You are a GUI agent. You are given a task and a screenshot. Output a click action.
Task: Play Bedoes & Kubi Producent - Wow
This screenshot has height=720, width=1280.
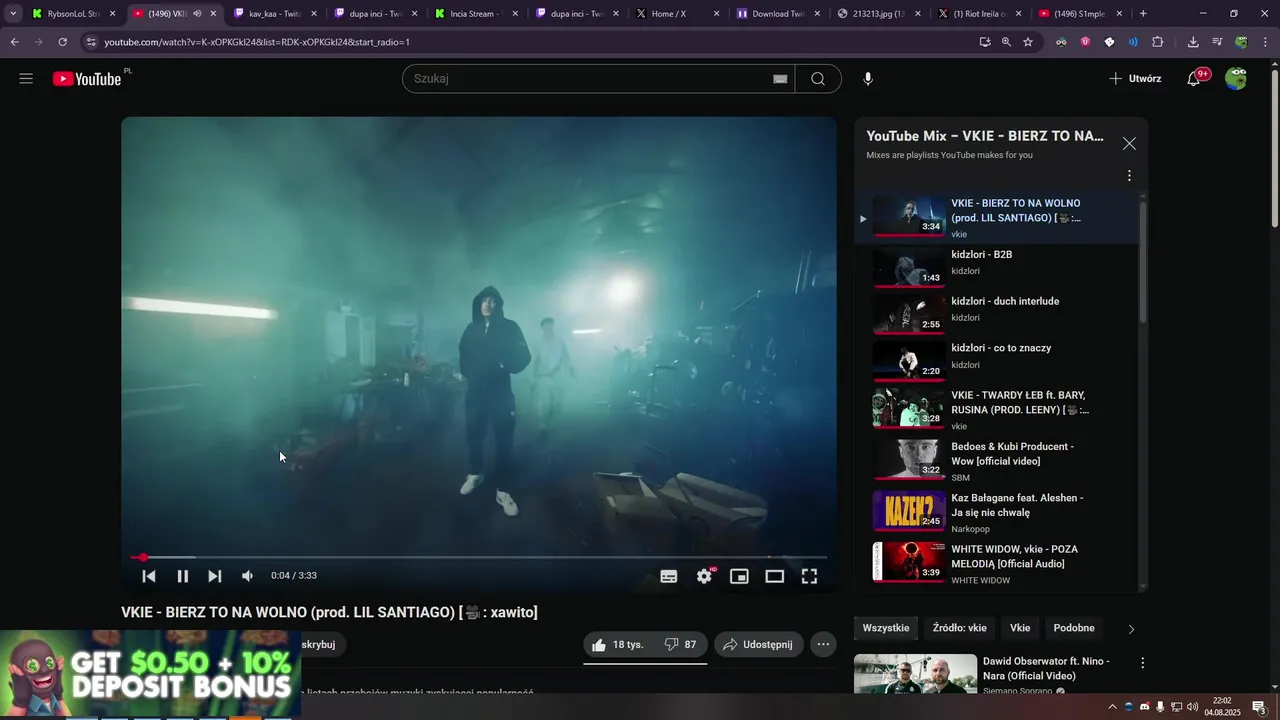click(997, 460)
